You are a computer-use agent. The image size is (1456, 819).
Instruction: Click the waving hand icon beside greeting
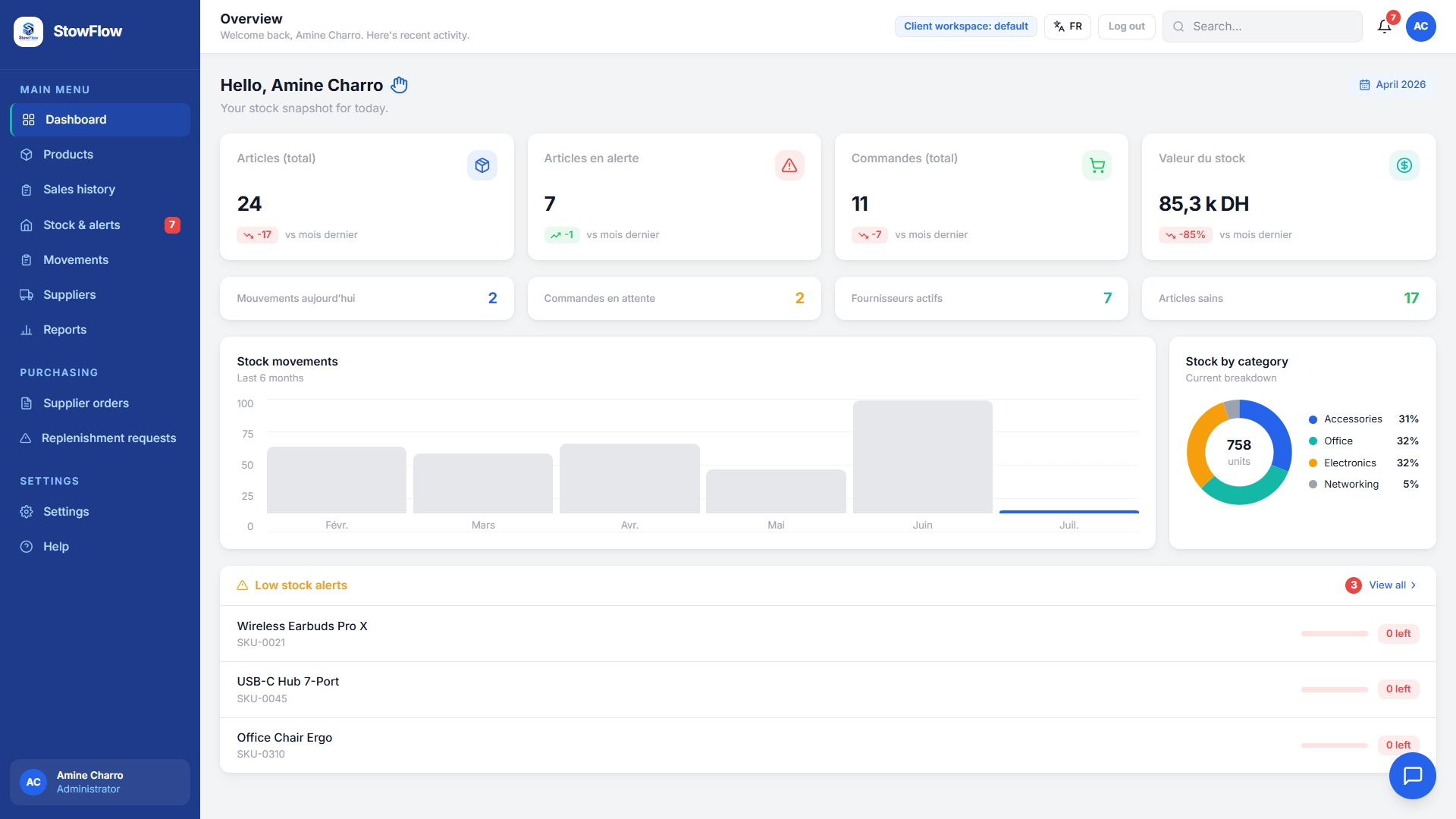(x=400, y=85)
